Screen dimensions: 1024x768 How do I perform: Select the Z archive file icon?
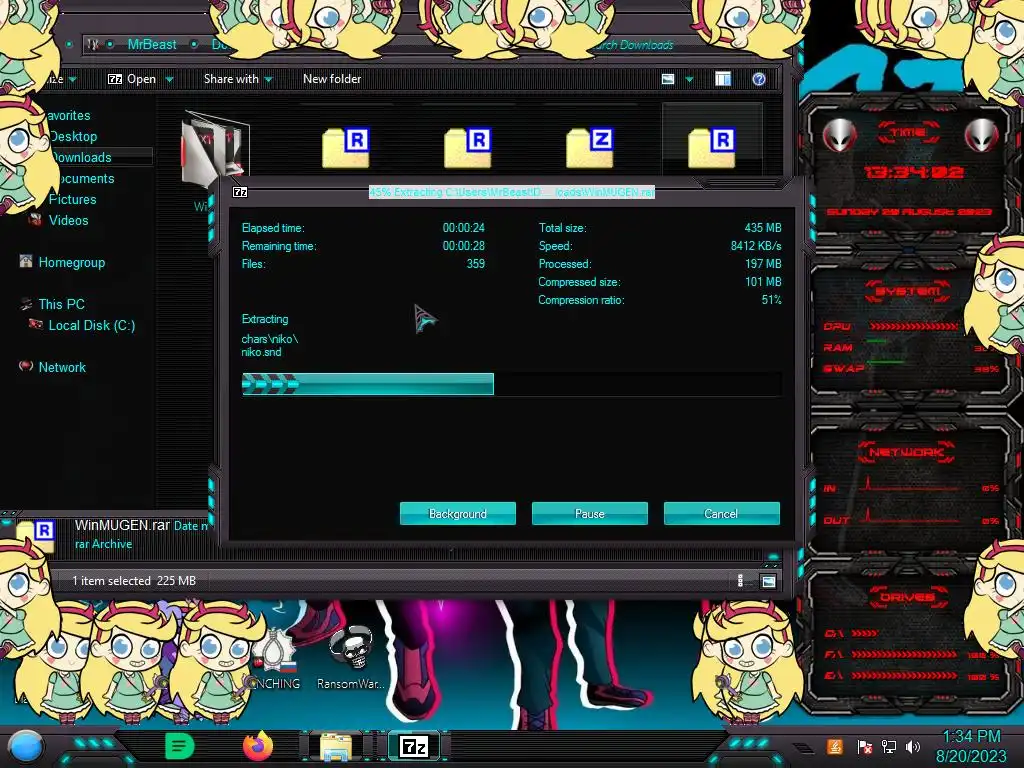coord(590,148)
